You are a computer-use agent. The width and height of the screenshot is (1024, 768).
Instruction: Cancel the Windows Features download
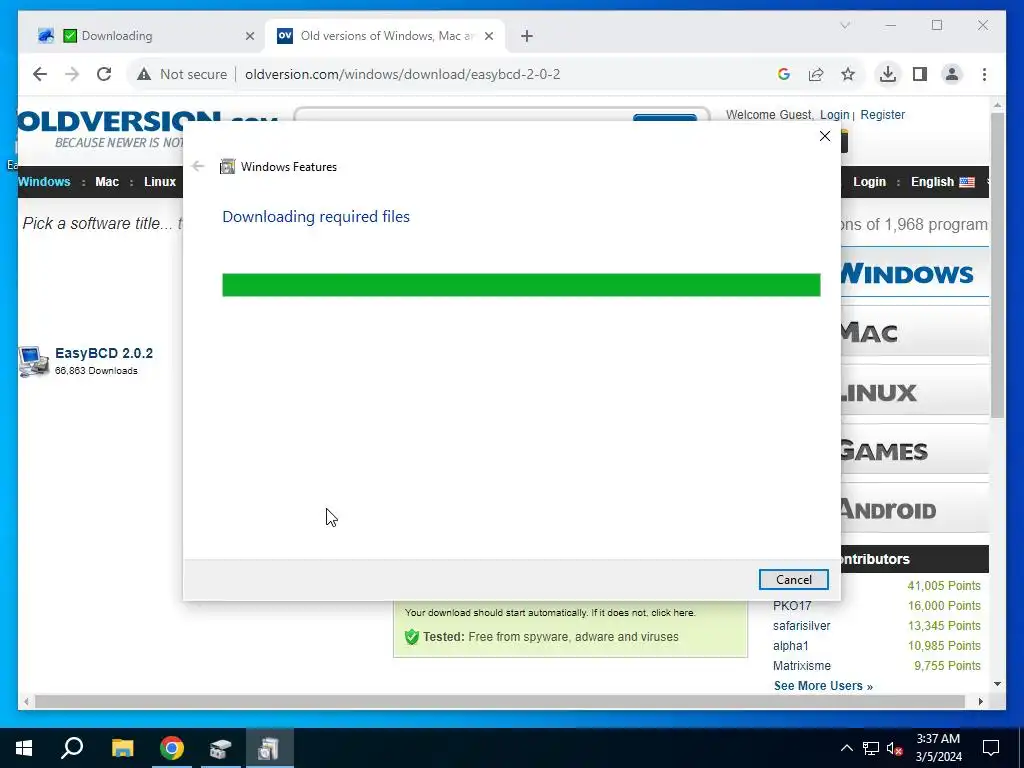coord(793,579)
